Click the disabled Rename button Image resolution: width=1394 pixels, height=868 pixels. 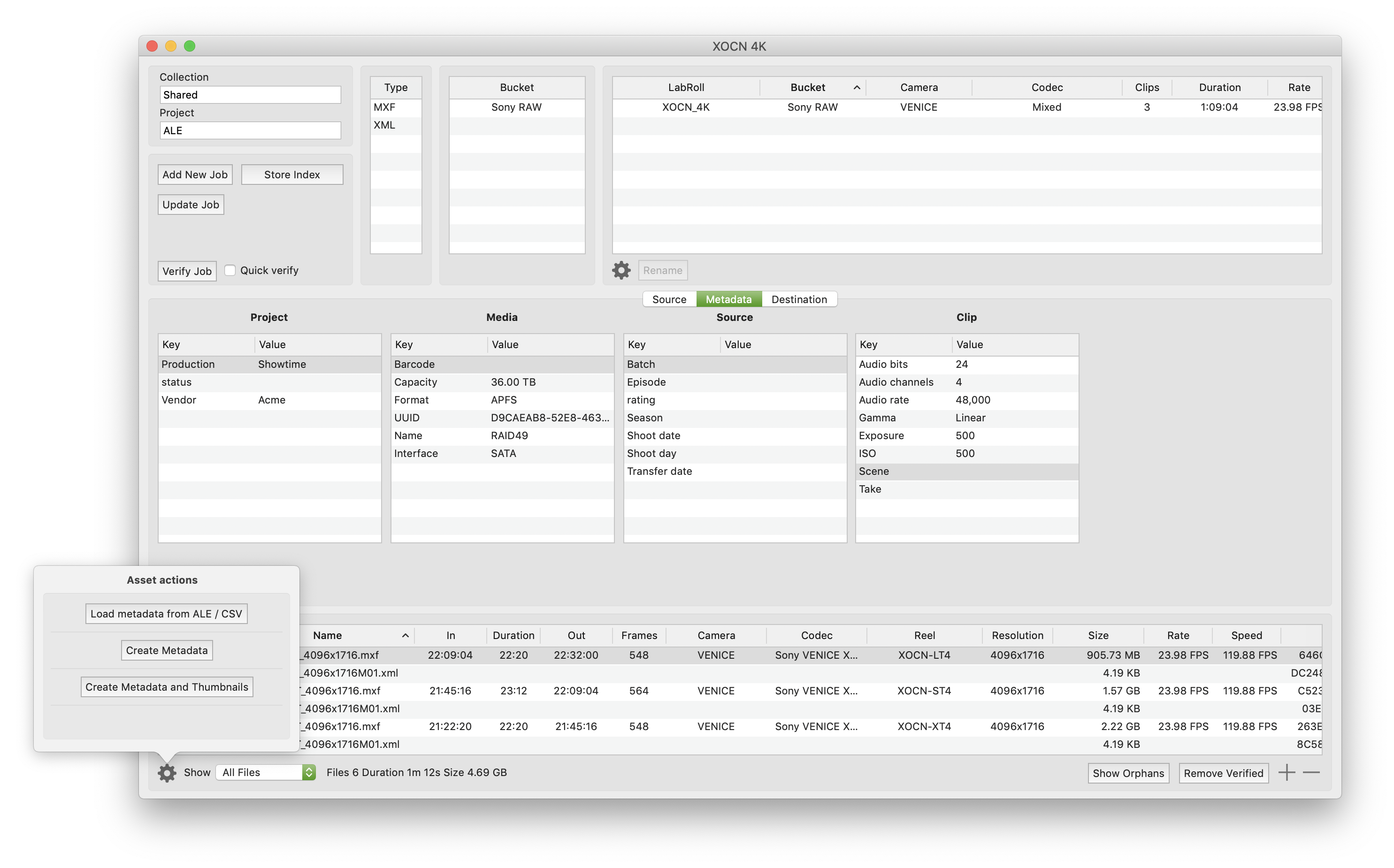tap(663, 270)
